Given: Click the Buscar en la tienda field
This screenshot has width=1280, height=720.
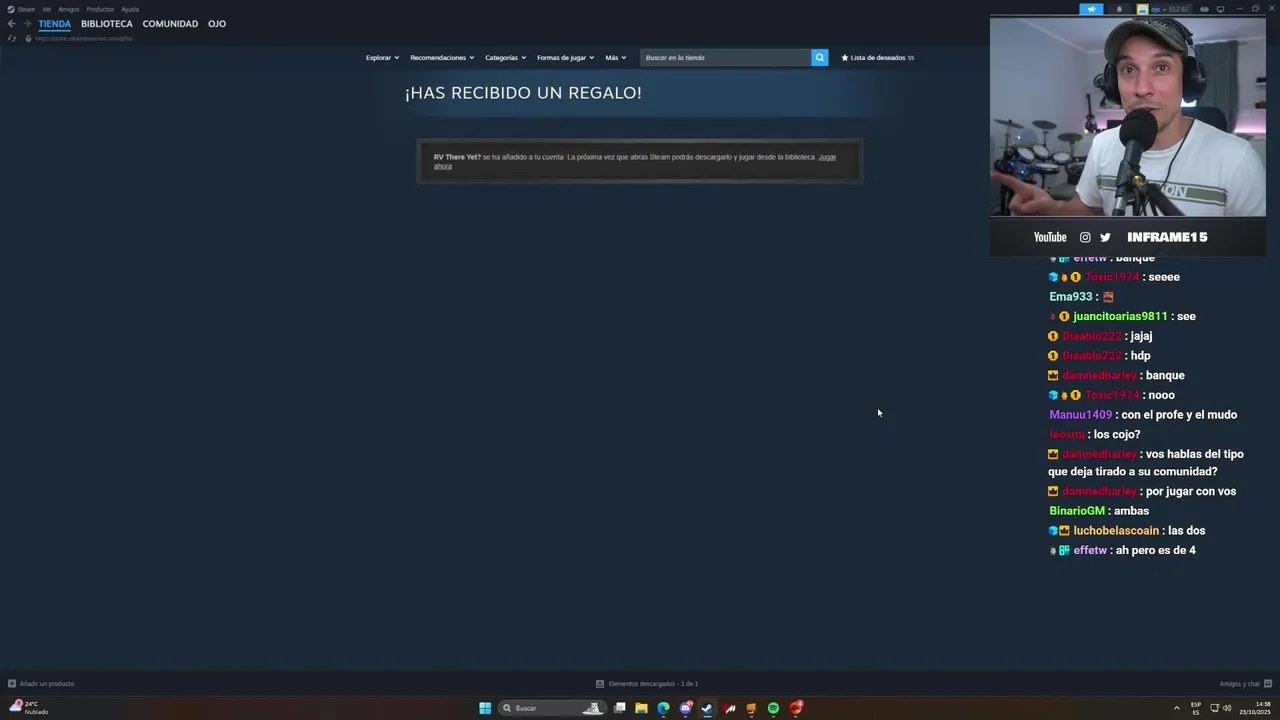Looking at the screenshot, I should pos(726,58).
